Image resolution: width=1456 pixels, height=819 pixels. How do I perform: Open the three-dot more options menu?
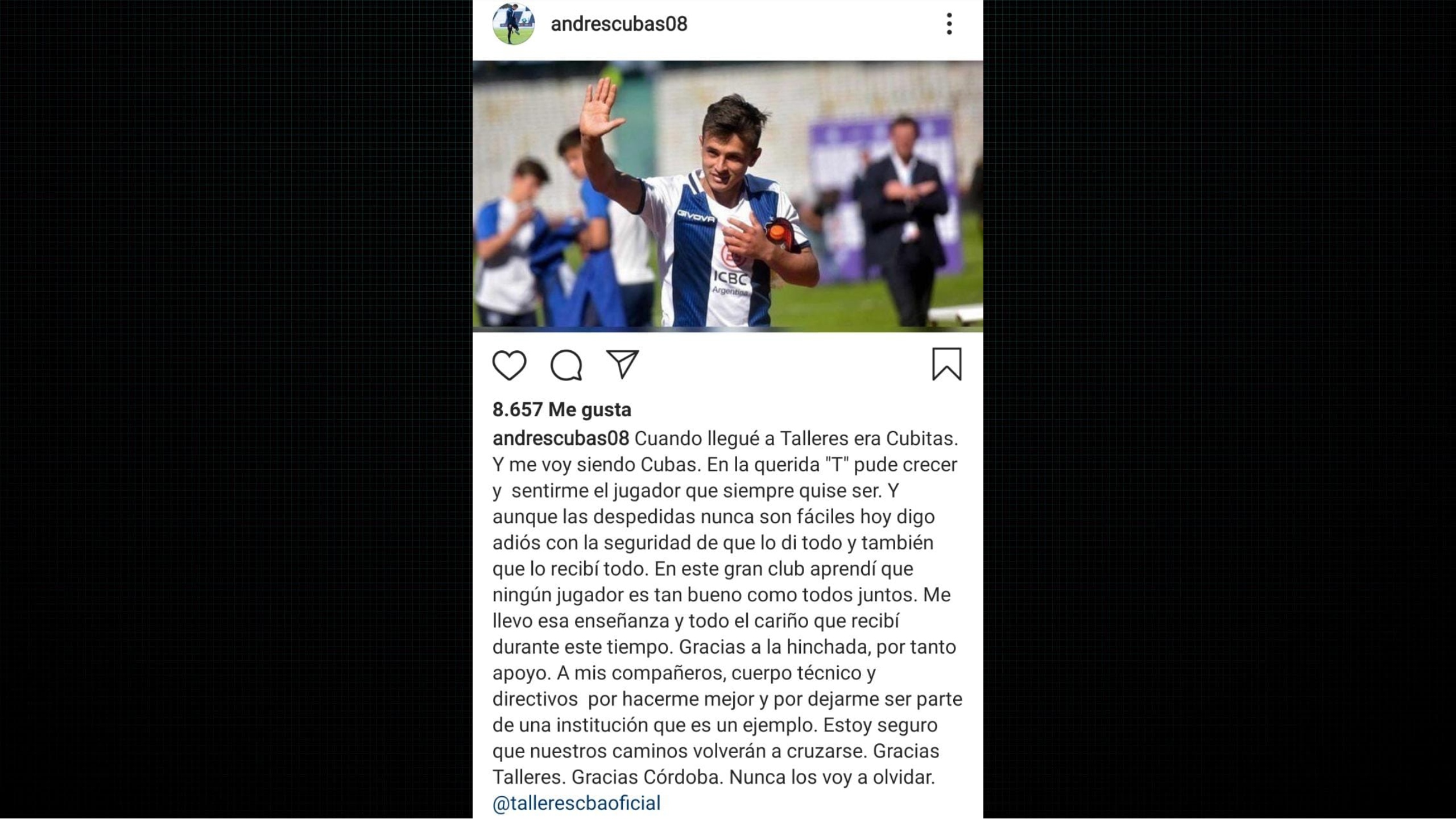point(949,24)
